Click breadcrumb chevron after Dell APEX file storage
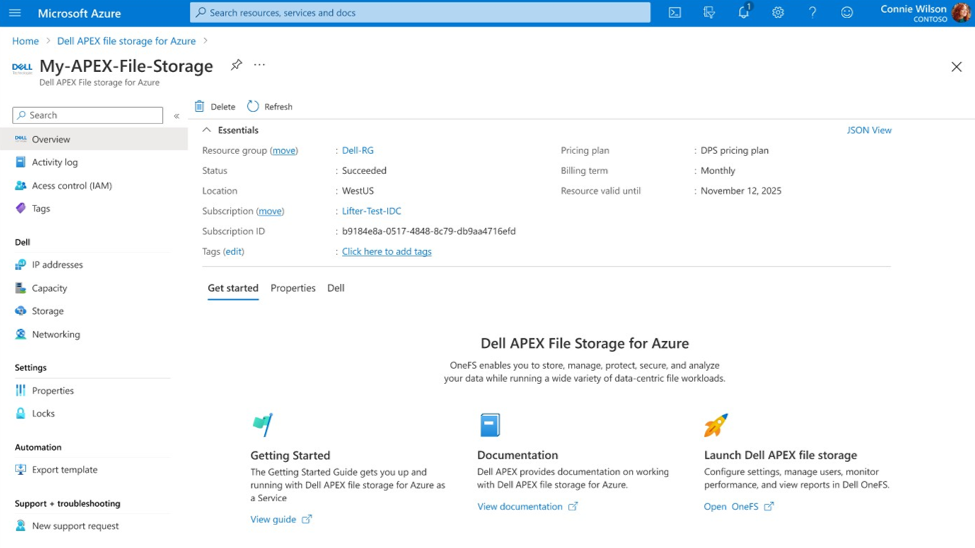This screenshot has width=975, height=548. pyautogui.click(x=205, y=41)
